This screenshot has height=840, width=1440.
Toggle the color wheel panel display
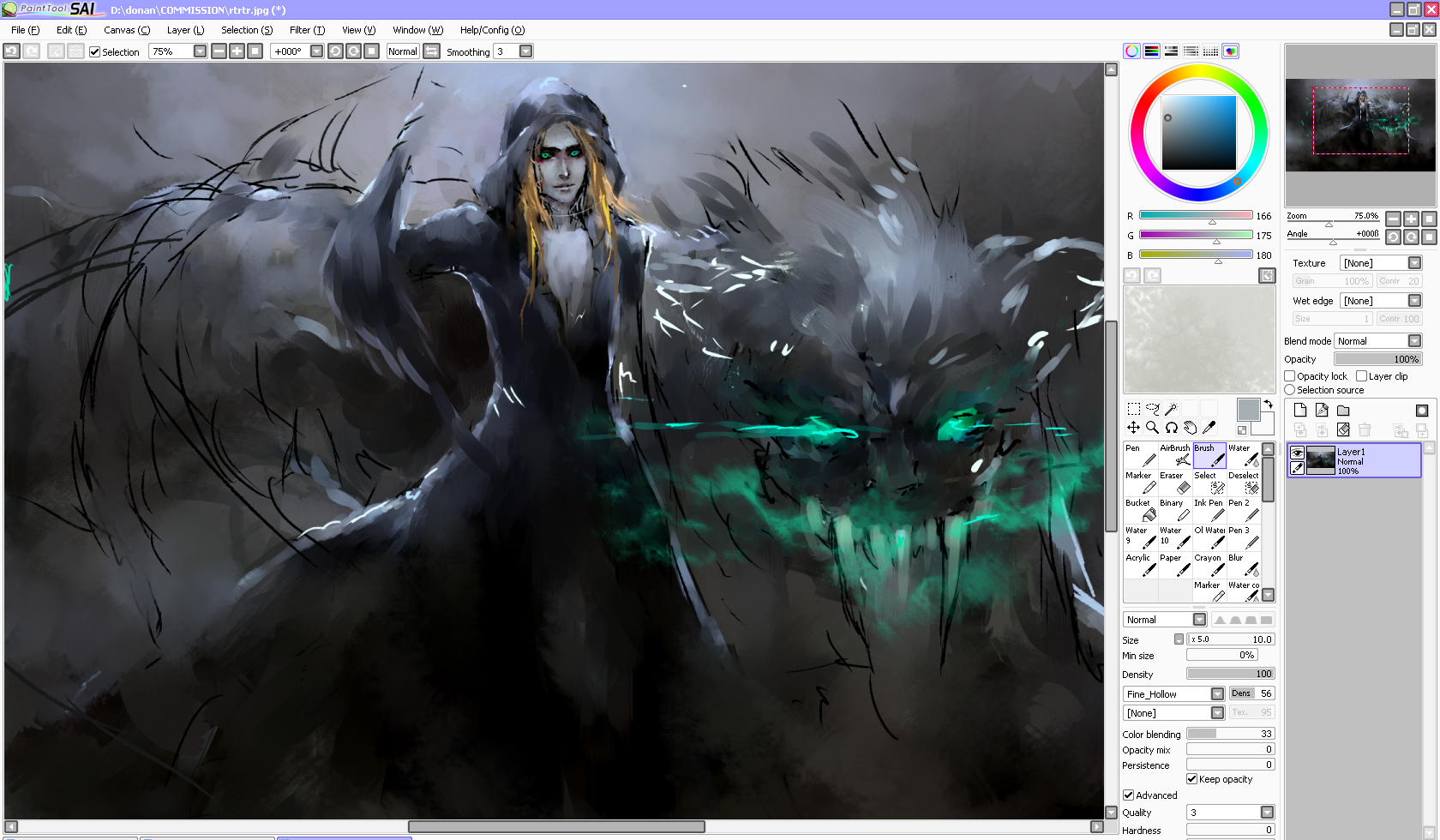click(x=1132, y=51)
